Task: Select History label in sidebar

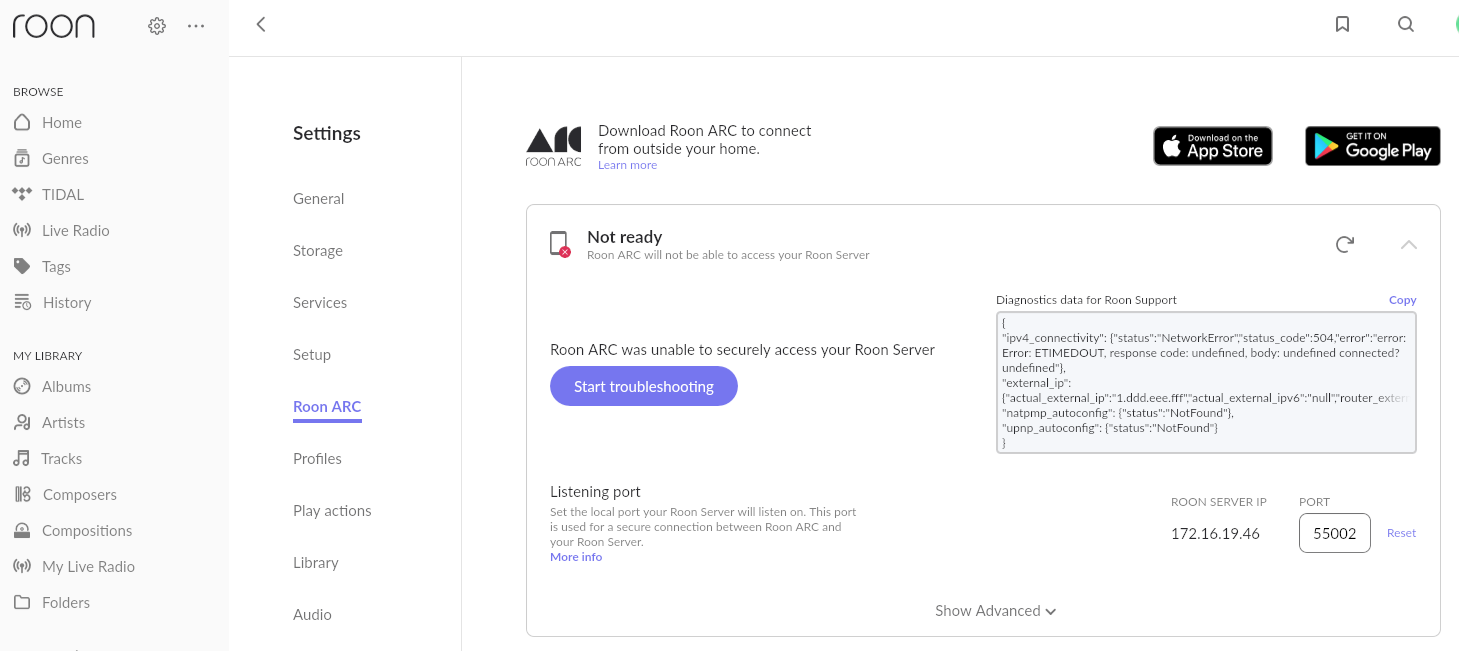Action: [x=67, y=302]
